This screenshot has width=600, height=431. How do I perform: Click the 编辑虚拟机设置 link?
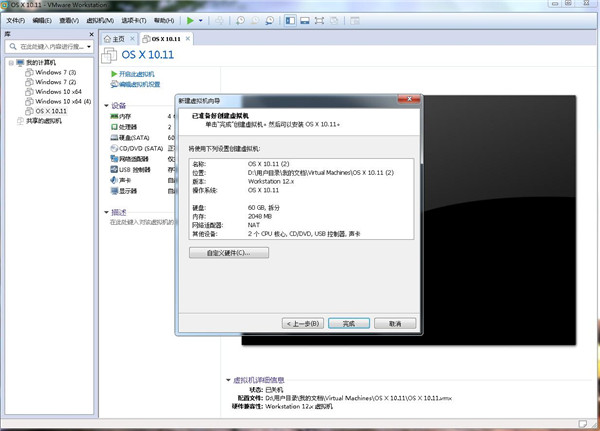135,84
